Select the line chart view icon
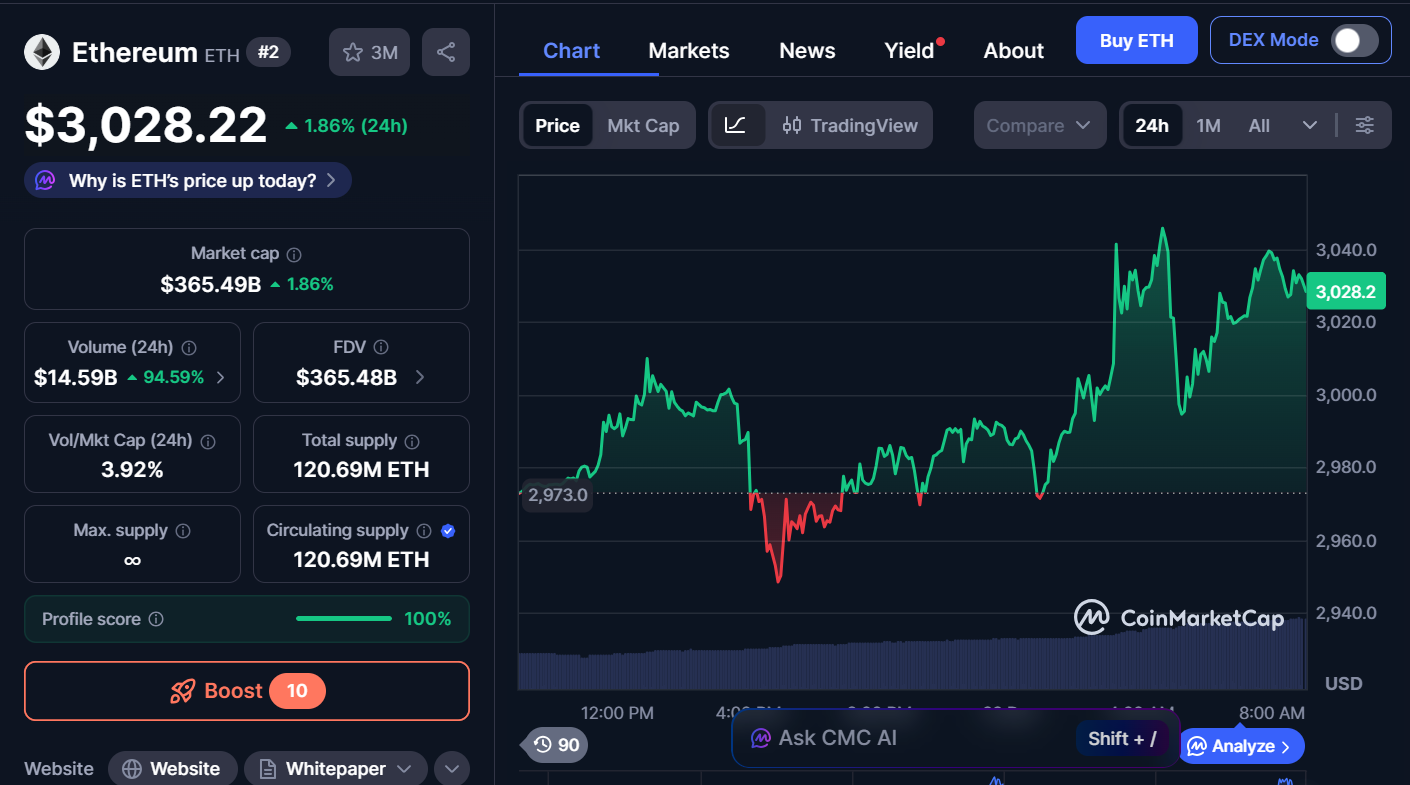The height and width of the screenshot is (785, 1410). [x=737, y=125]
